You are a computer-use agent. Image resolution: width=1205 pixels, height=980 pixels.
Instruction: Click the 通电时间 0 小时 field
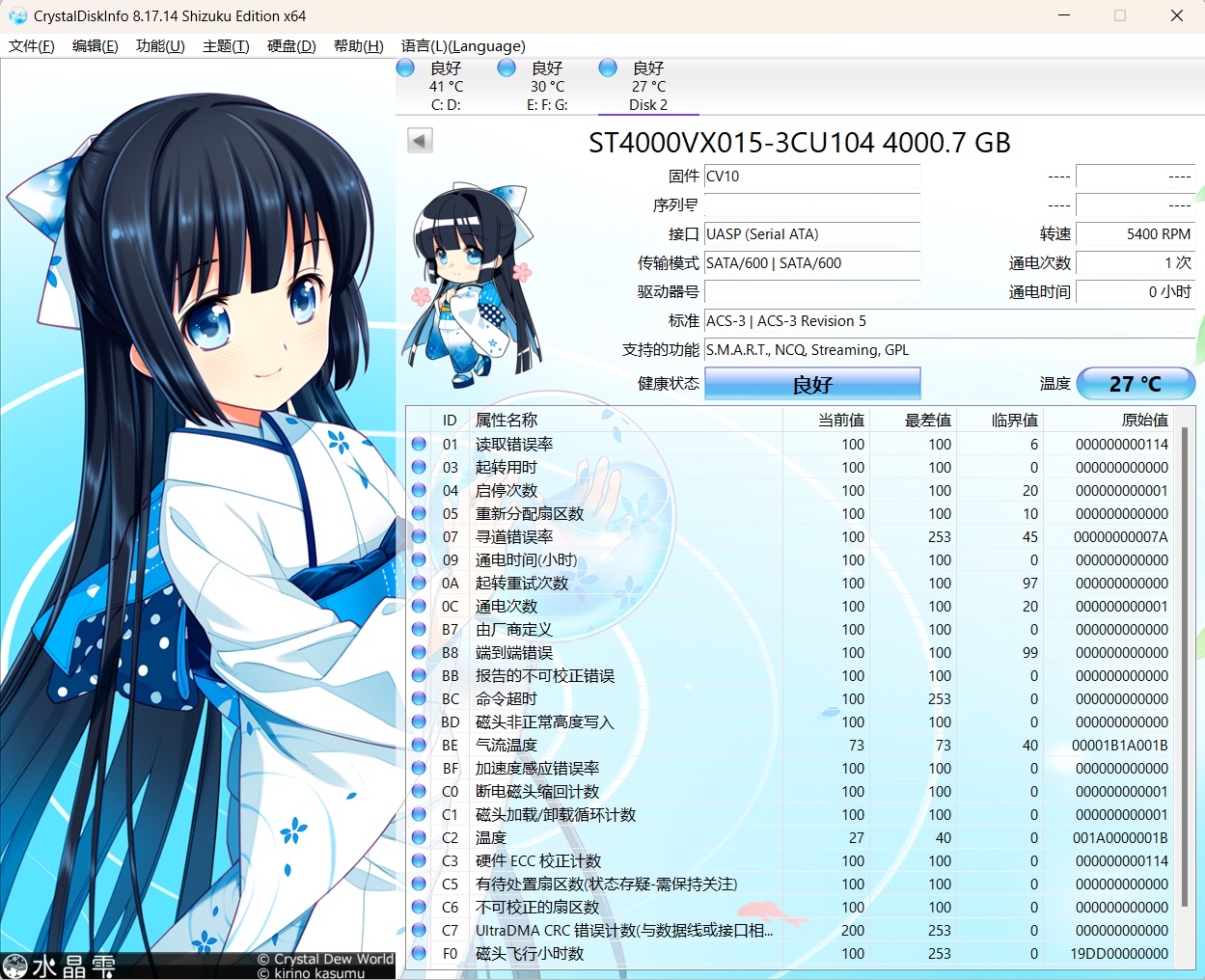point(1136,292)
